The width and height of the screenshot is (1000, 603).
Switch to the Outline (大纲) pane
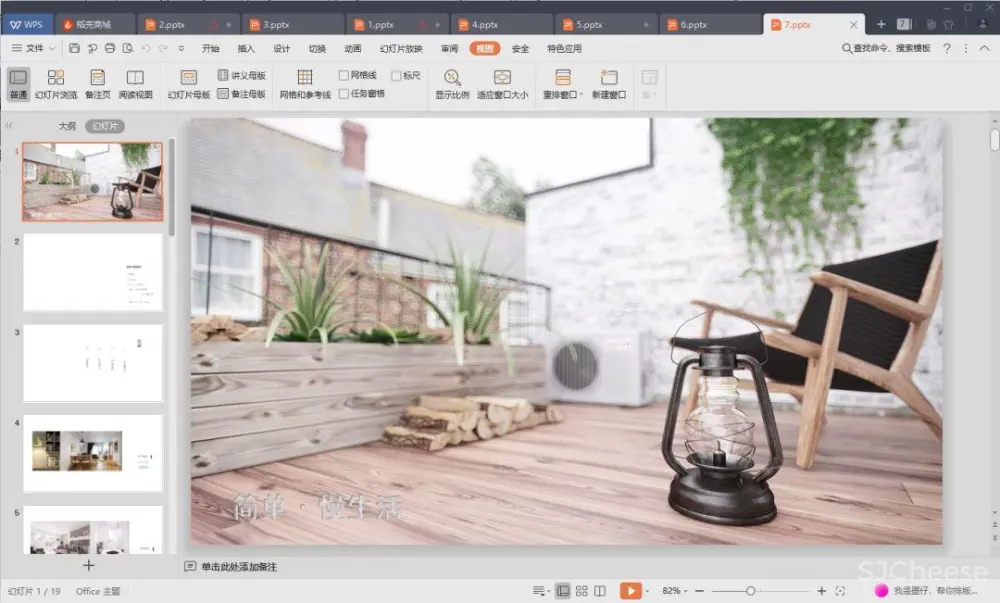pos(67,126)
